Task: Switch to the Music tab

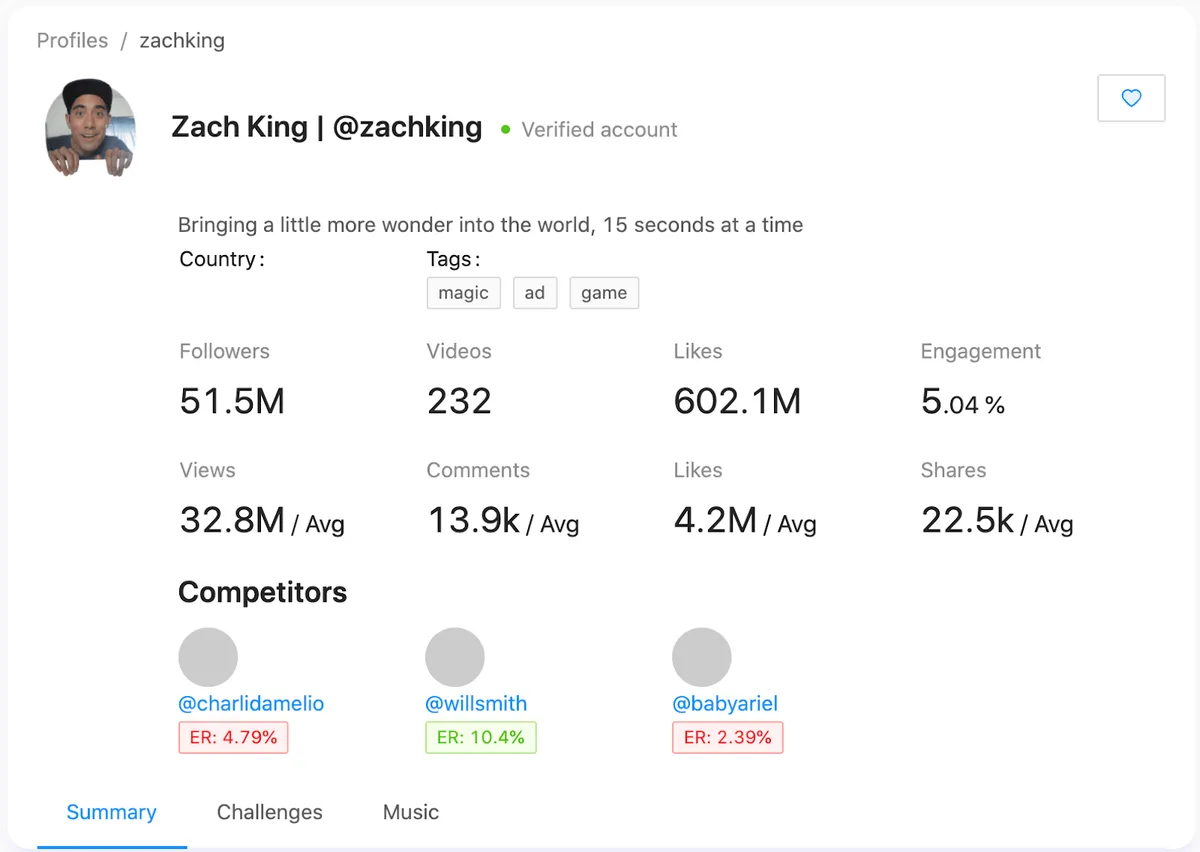Action: coord(411,812)
